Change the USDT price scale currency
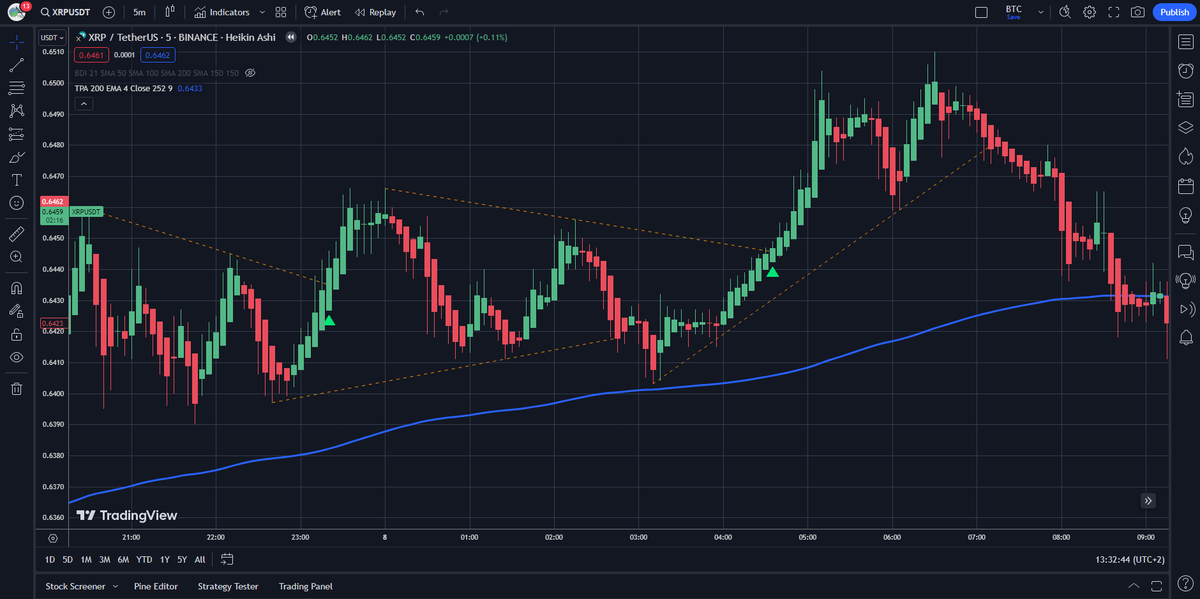This screenshot has width=1200, height=599. [50, 37]
